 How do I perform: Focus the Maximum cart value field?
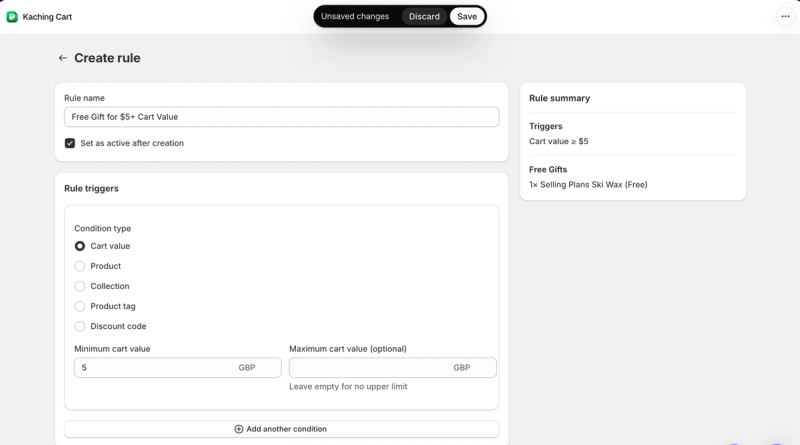click(392, 367)
